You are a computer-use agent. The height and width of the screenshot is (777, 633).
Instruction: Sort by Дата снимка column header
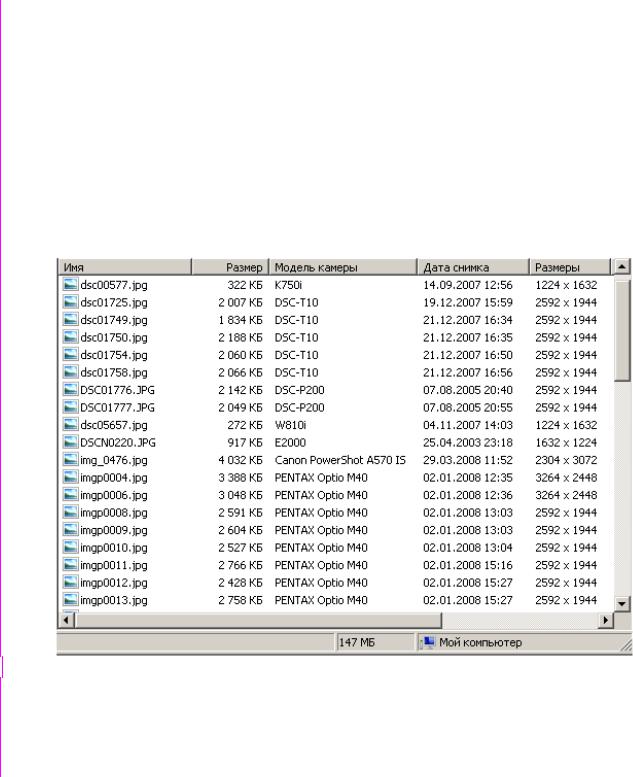click(x=473, y=267)
